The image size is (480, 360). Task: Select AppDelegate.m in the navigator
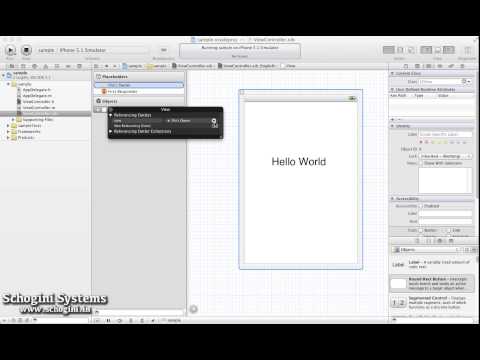37,96
